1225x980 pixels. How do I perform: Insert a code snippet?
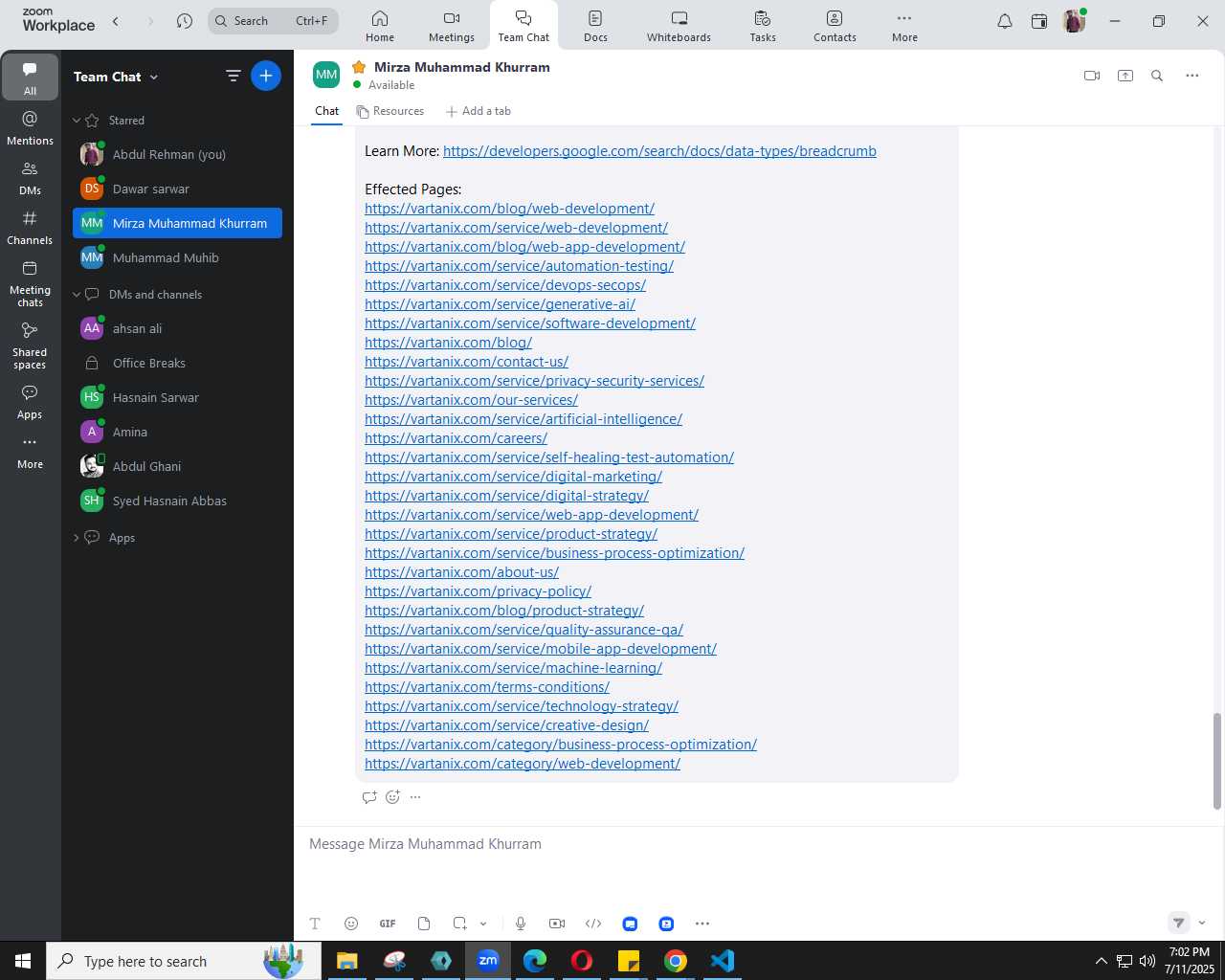[x=593, y=924]
